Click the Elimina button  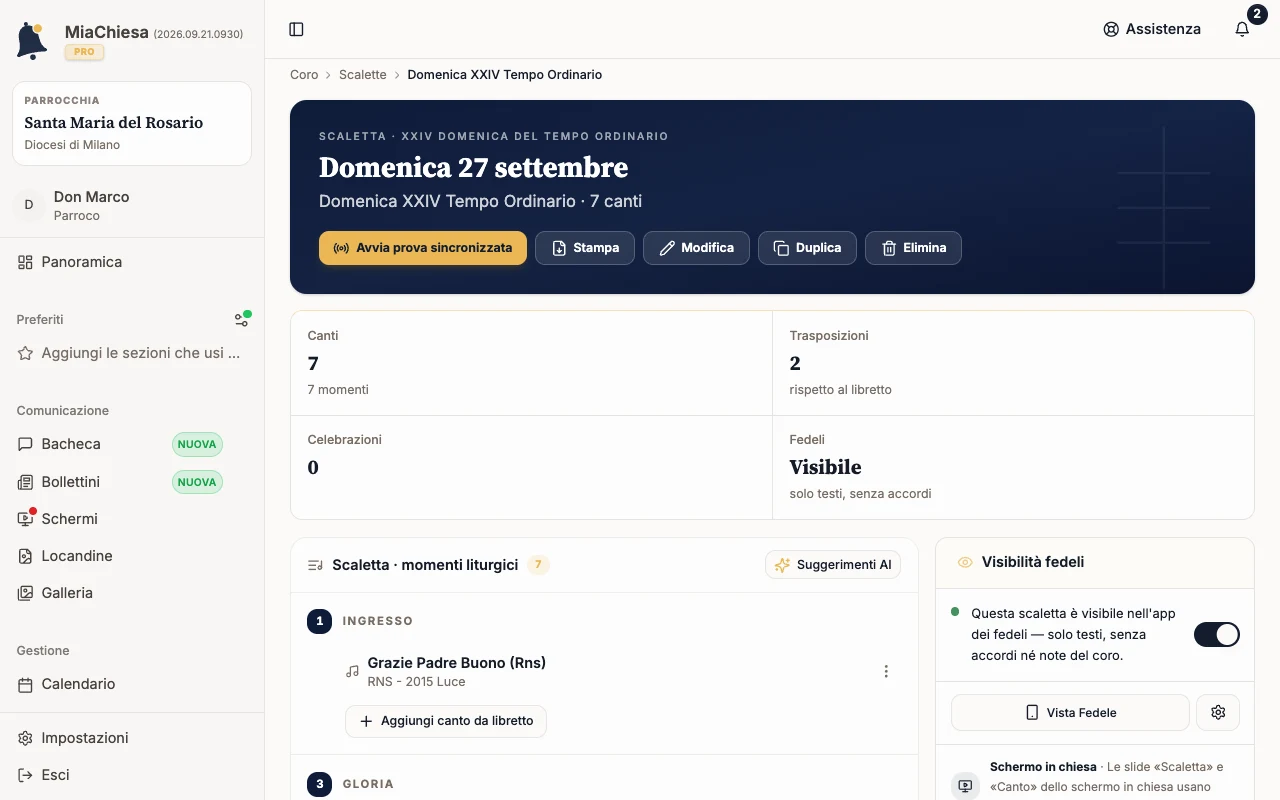coord(913,248)
